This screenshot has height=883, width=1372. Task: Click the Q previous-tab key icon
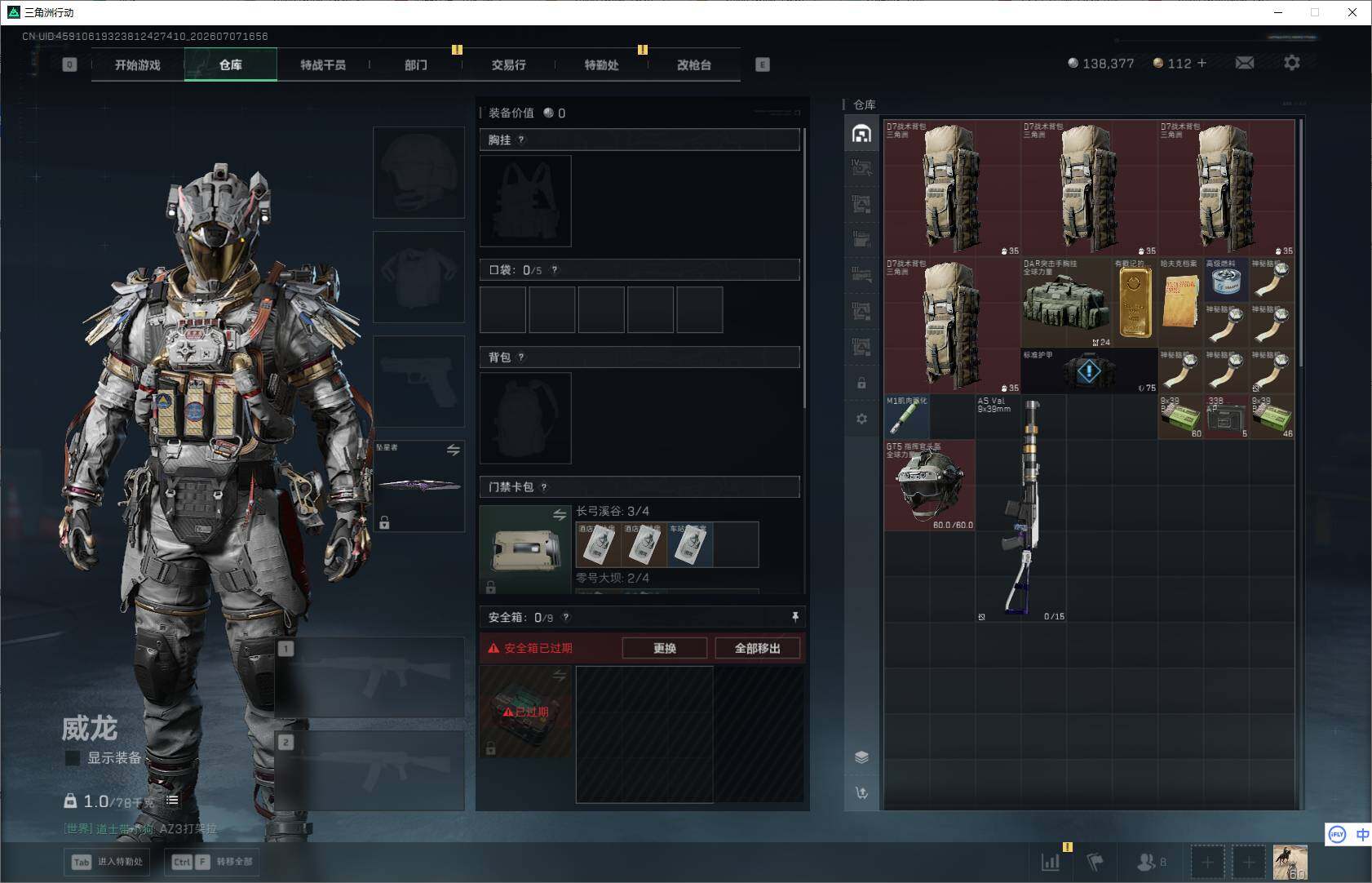(x=69, y=64)
